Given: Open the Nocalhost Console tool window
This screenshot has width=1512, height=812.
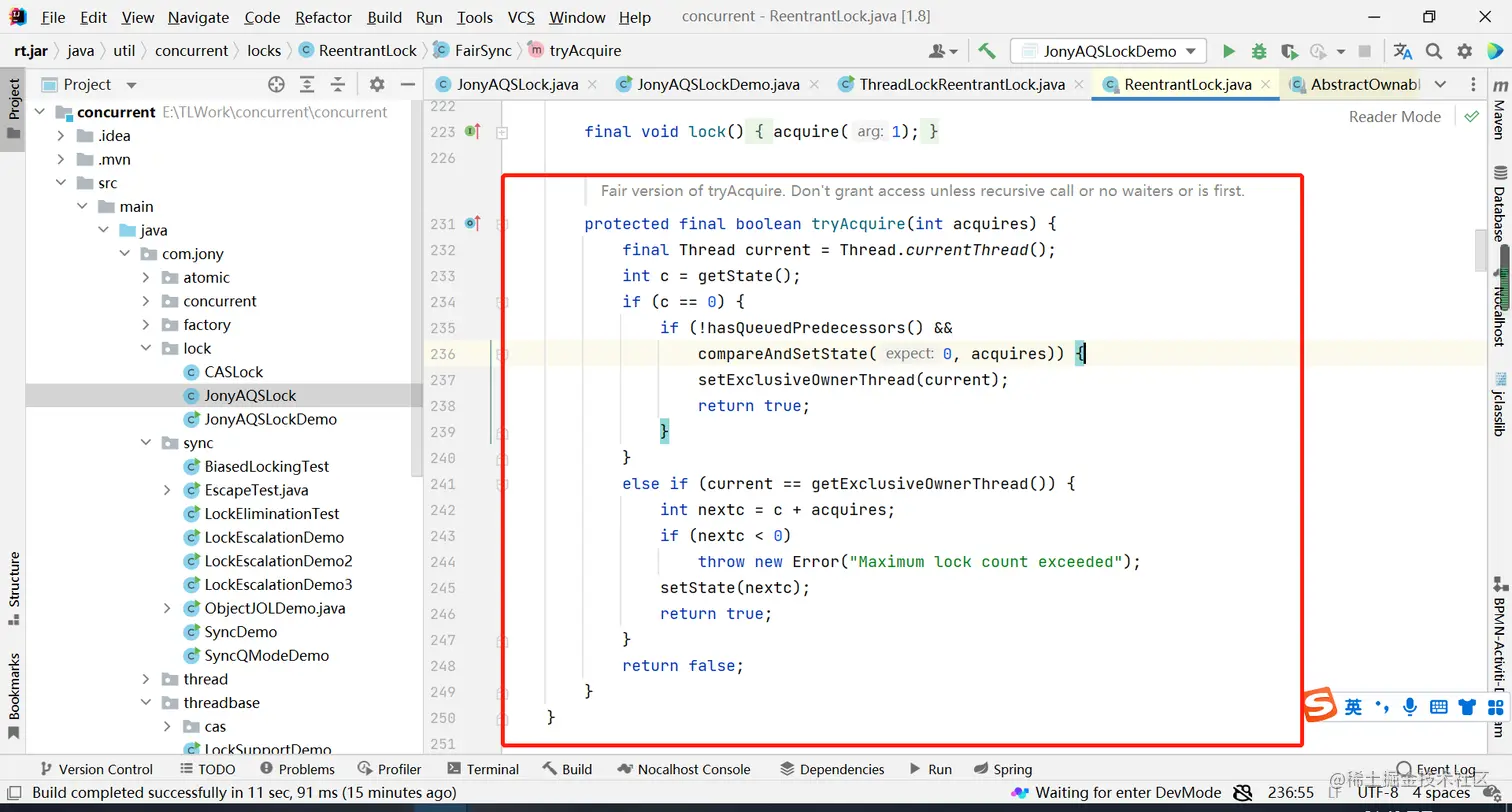Looking at the screenshot, I should coord(684,769).
